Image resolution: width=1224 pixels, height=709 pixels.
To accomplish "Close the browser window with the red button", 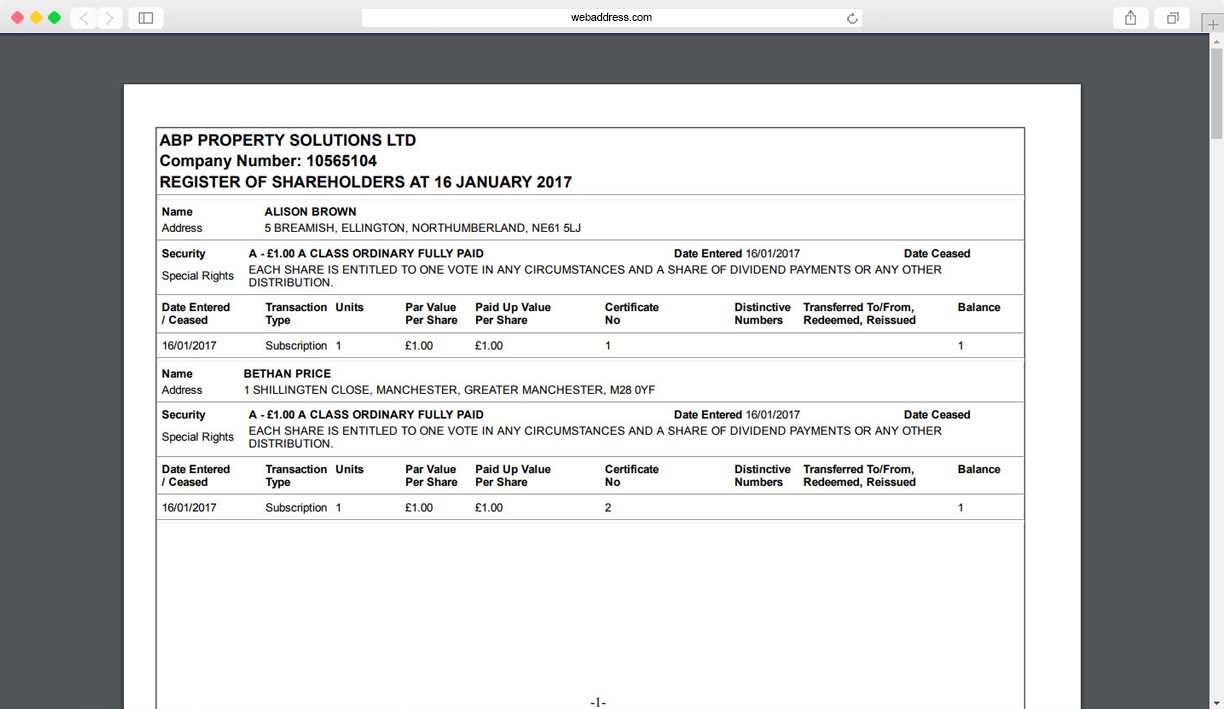I will coord(18,18).
